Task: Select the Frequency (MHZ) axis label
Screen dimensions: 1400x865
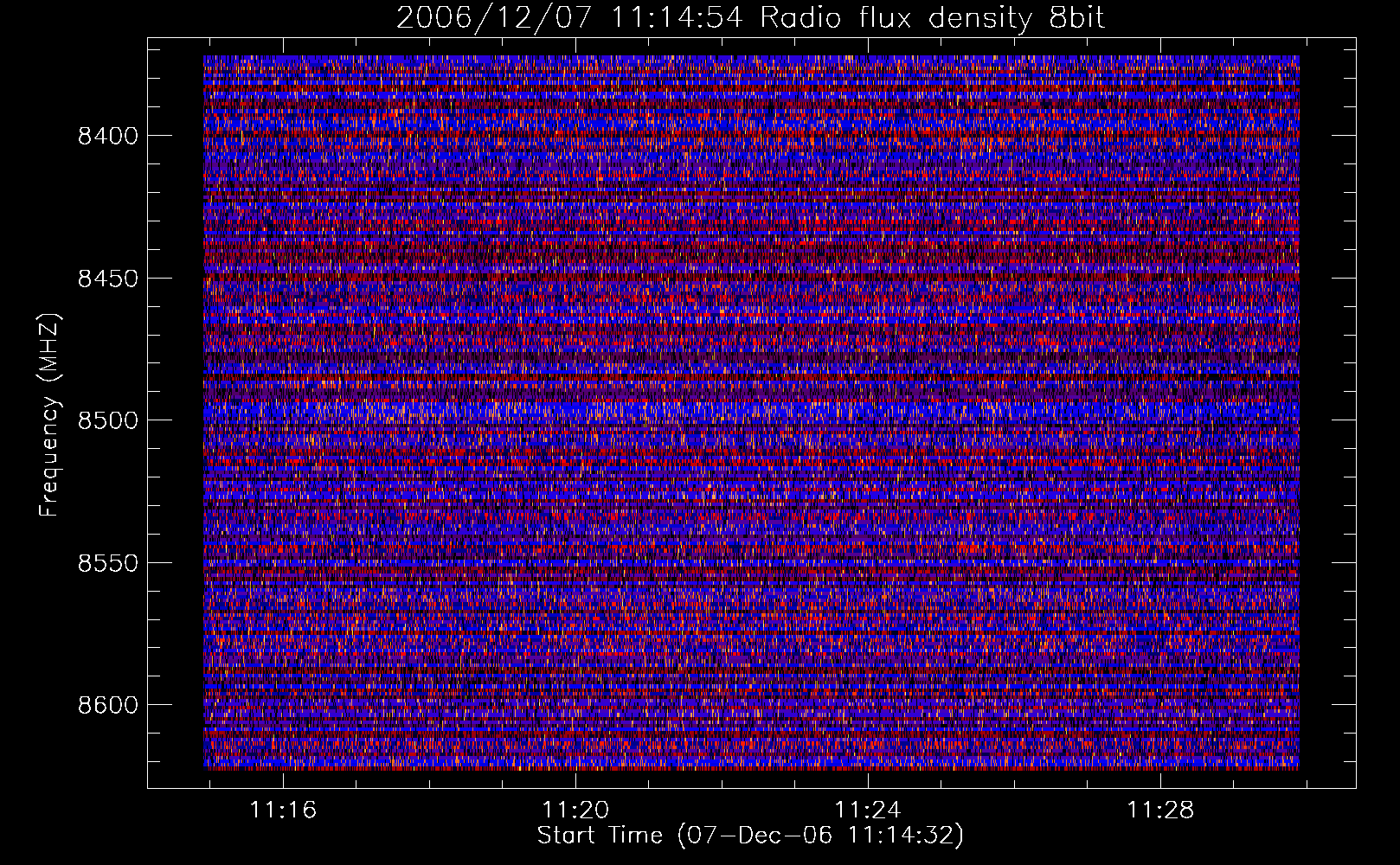Action: point(50,415)
